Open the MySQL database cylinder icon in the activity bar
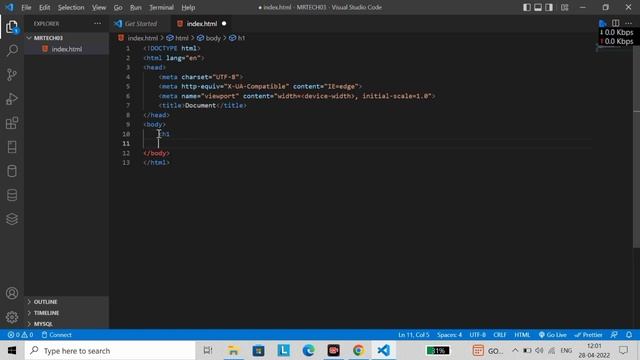This screenshot has width=640, height=360. (x=12, y=171)
